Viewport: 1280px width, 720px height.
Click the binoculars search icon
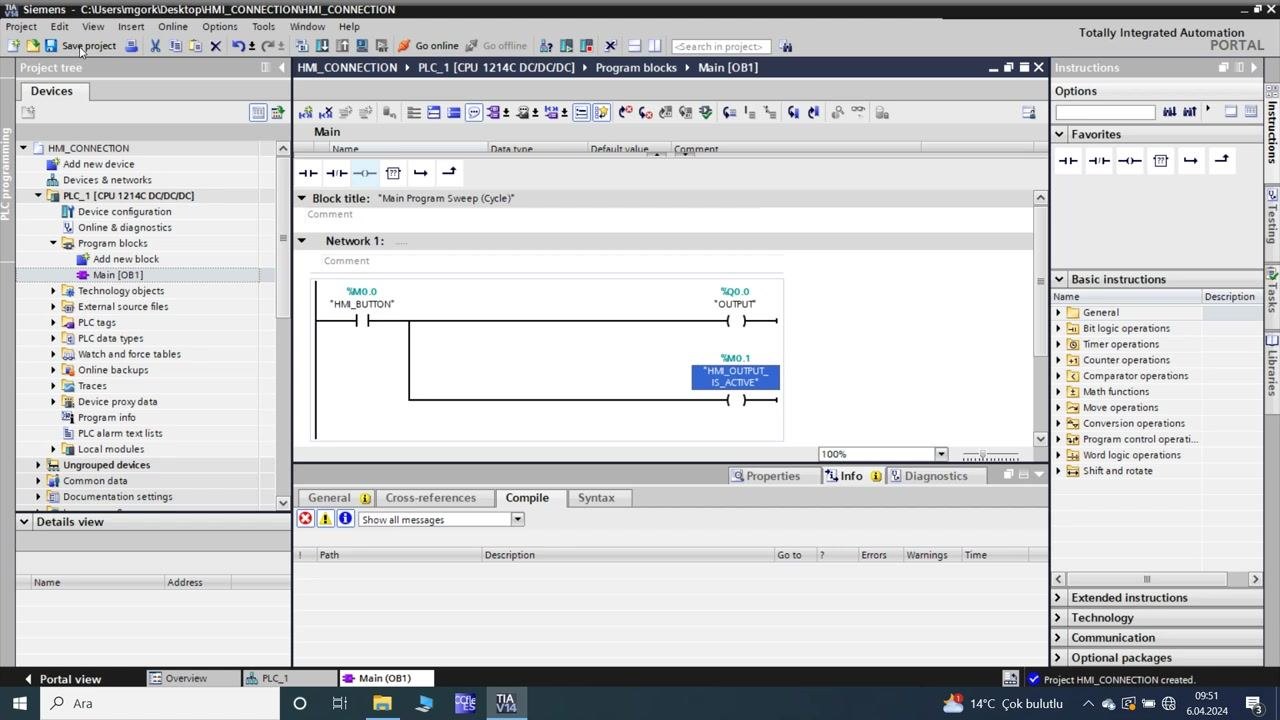[786, 46]
